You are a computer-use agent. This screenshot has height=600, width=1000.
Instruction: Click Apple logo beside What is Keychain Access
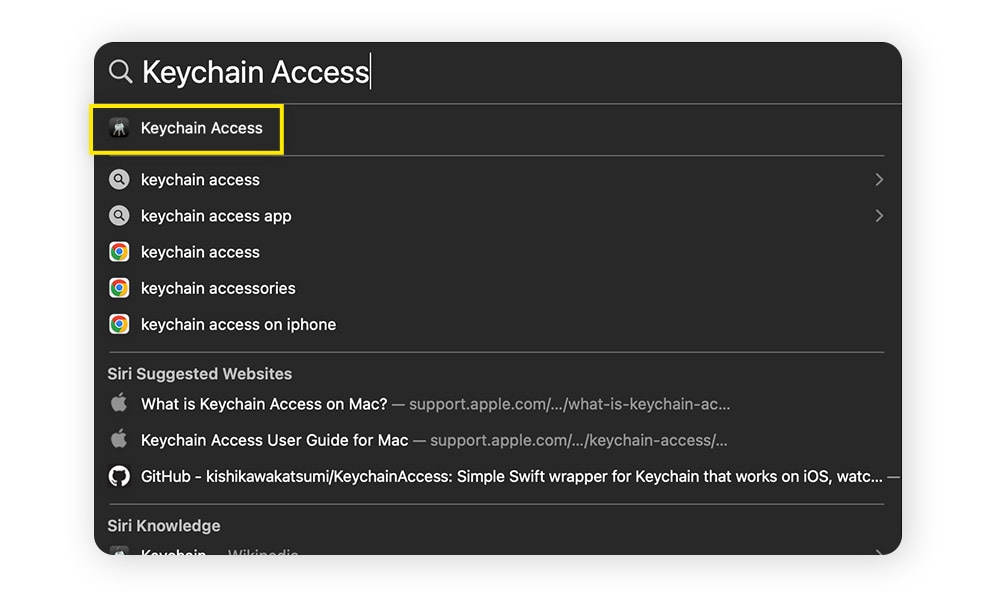119,403
